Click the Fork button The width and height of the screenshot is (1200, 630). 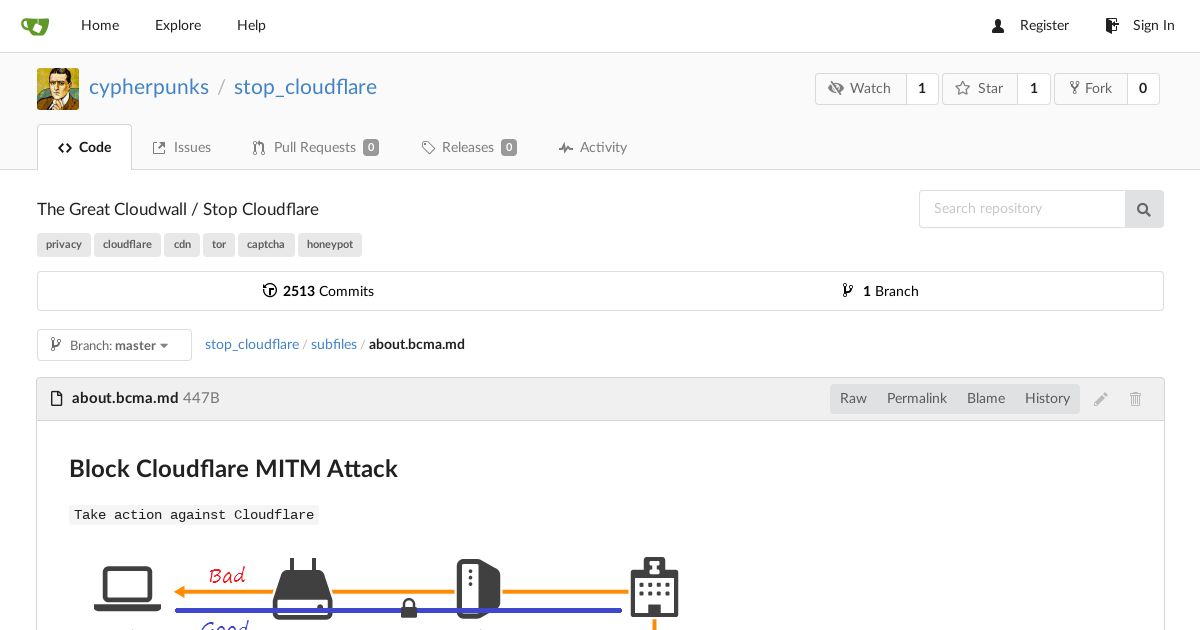(1090, 89)
